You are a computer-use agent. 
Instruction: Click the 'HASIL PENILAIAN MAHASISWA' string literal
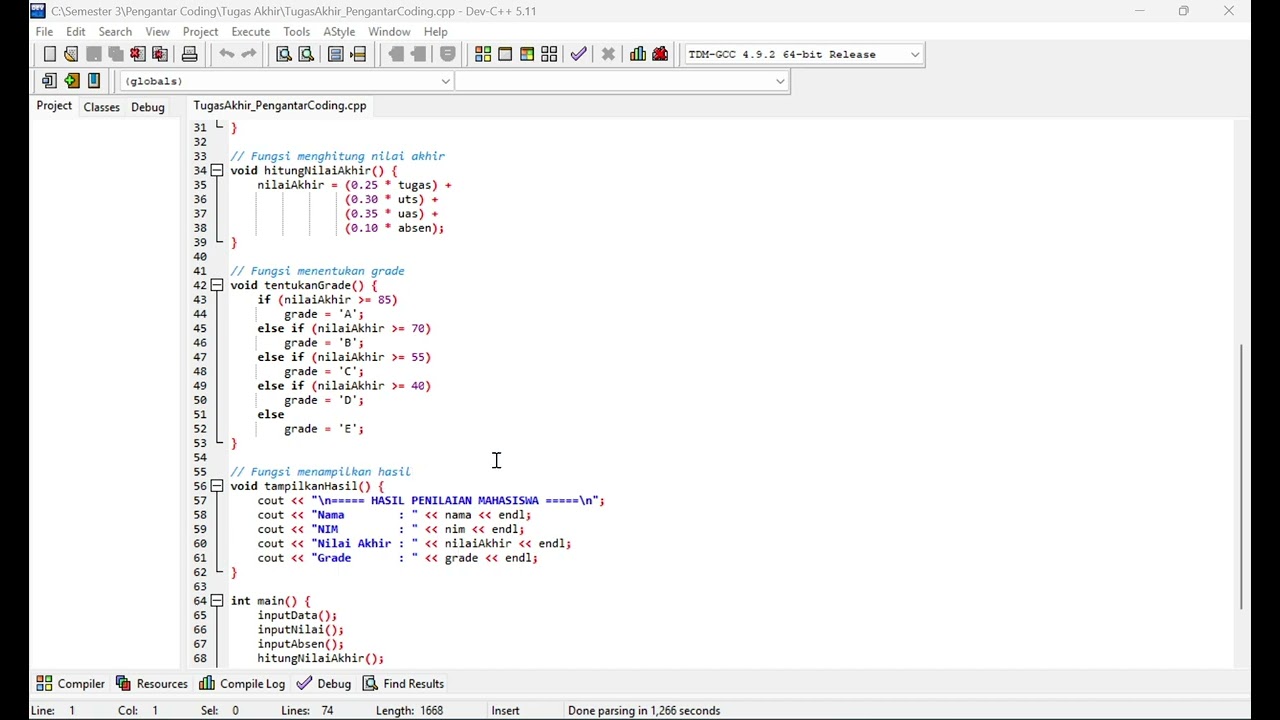455,501
